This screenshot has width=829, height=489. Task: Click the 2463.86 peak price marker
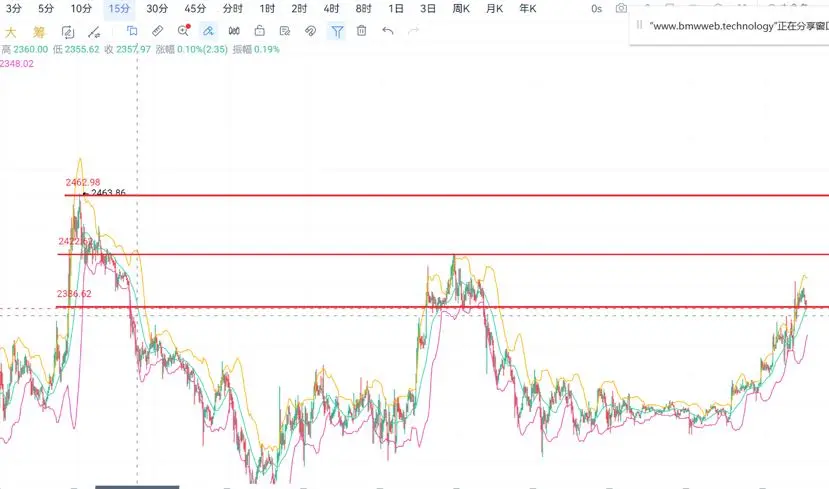(x=108, y=192)
